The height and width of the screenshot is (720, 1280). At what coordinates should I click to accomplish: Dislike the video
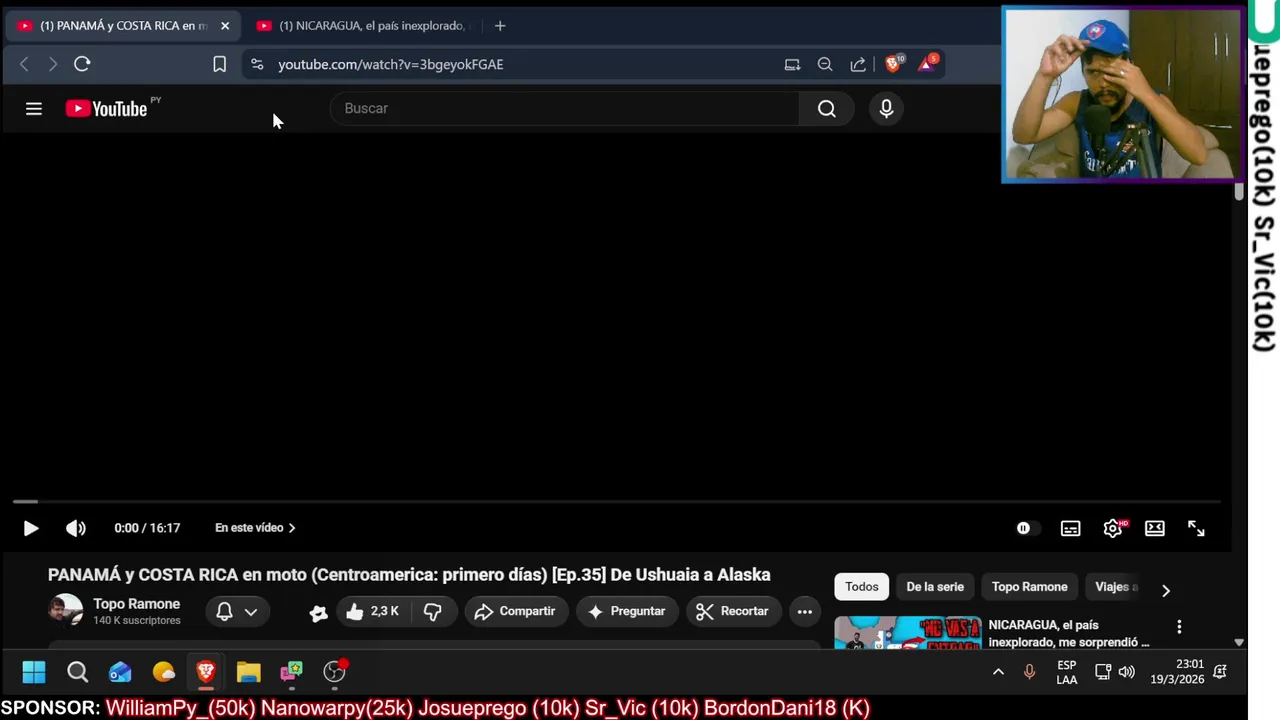point(433,611)
